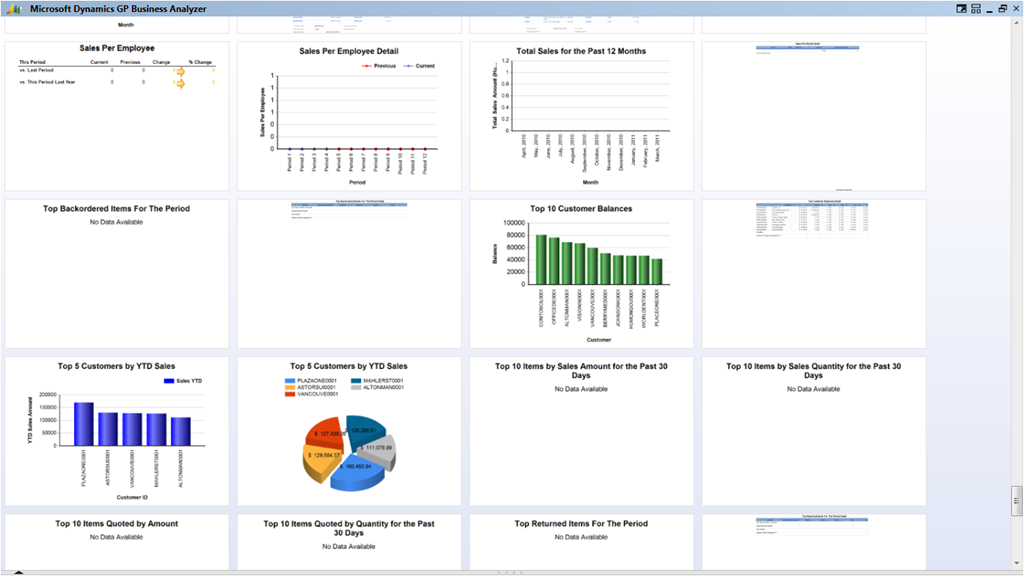Screen dimensions: 1024x576
Task: Open table thumbnail right of Total Sales chart
Action: coord(808,48)
